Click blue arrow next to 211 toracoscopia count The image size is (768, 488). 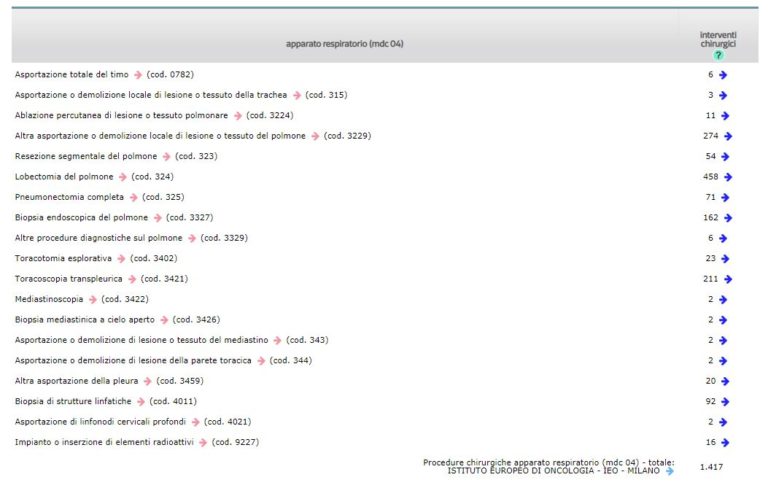[728, 279]
